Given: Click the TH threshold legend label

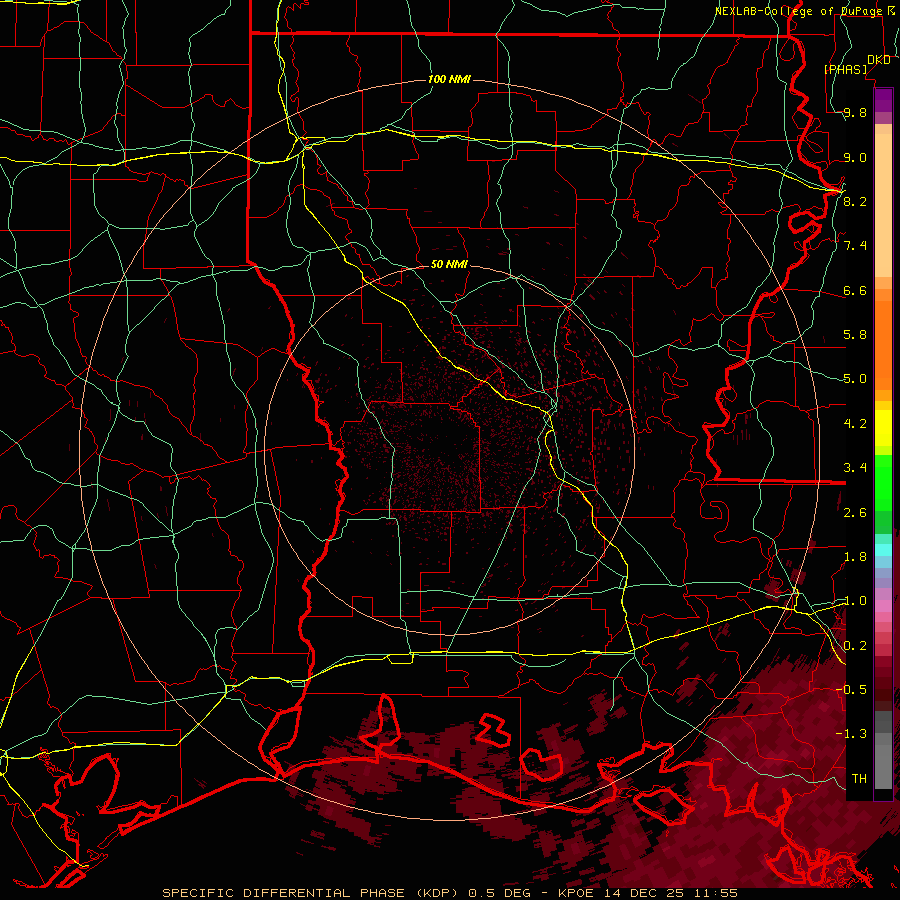Looking at the screenshot, I should click(859, 778).
